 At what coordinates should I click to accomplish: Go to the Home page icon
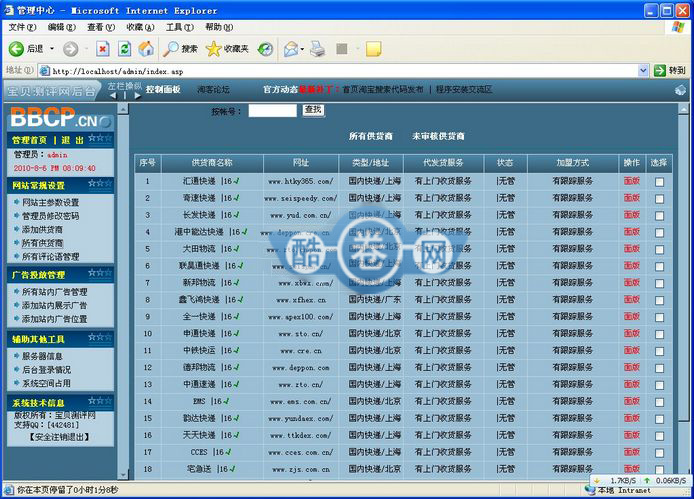(146, 49)
